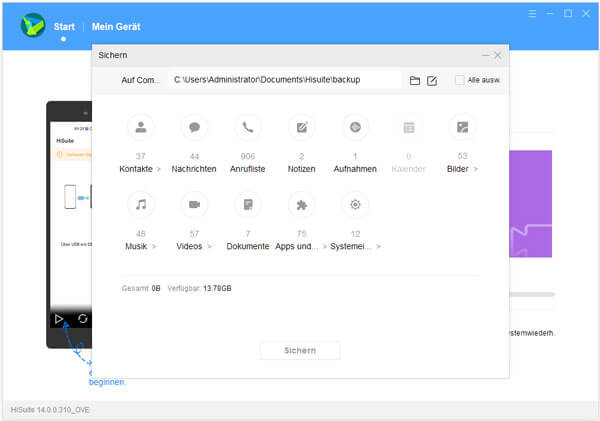
Task: Click the beginnen link
Action: (106, 382)
